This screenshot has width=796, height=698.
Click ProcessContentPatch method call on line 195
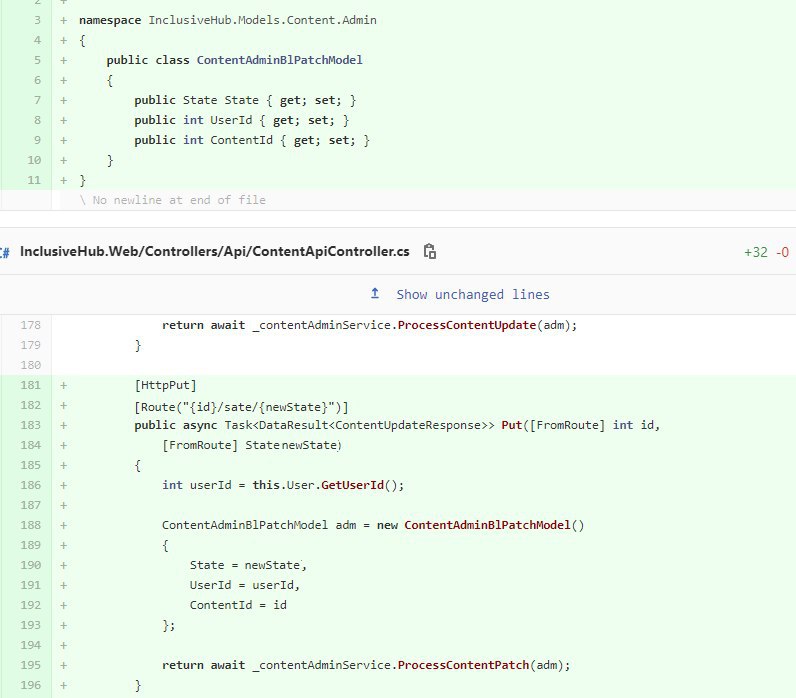click(463, 665)
